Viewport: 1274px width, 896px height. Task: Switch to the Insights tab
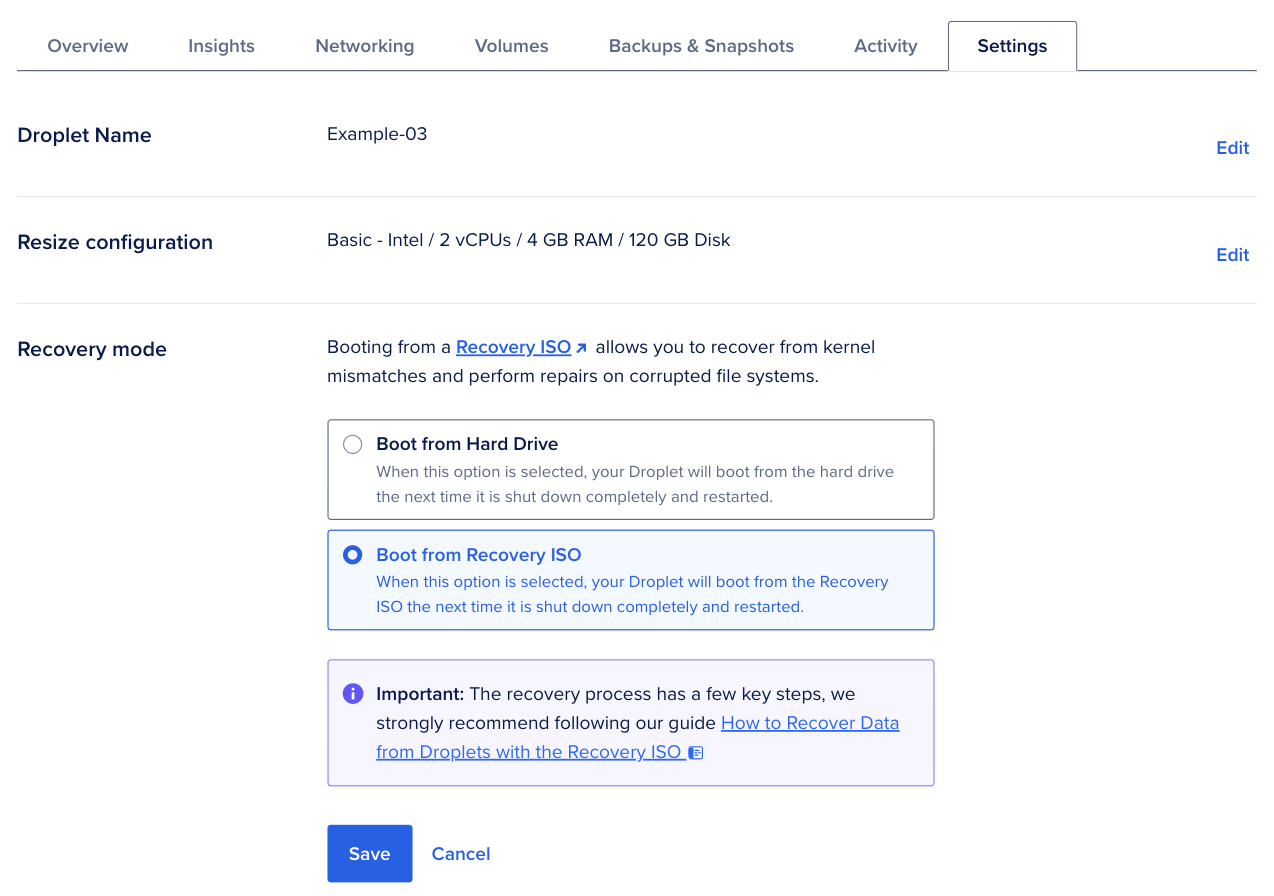[x=221, y=46]
